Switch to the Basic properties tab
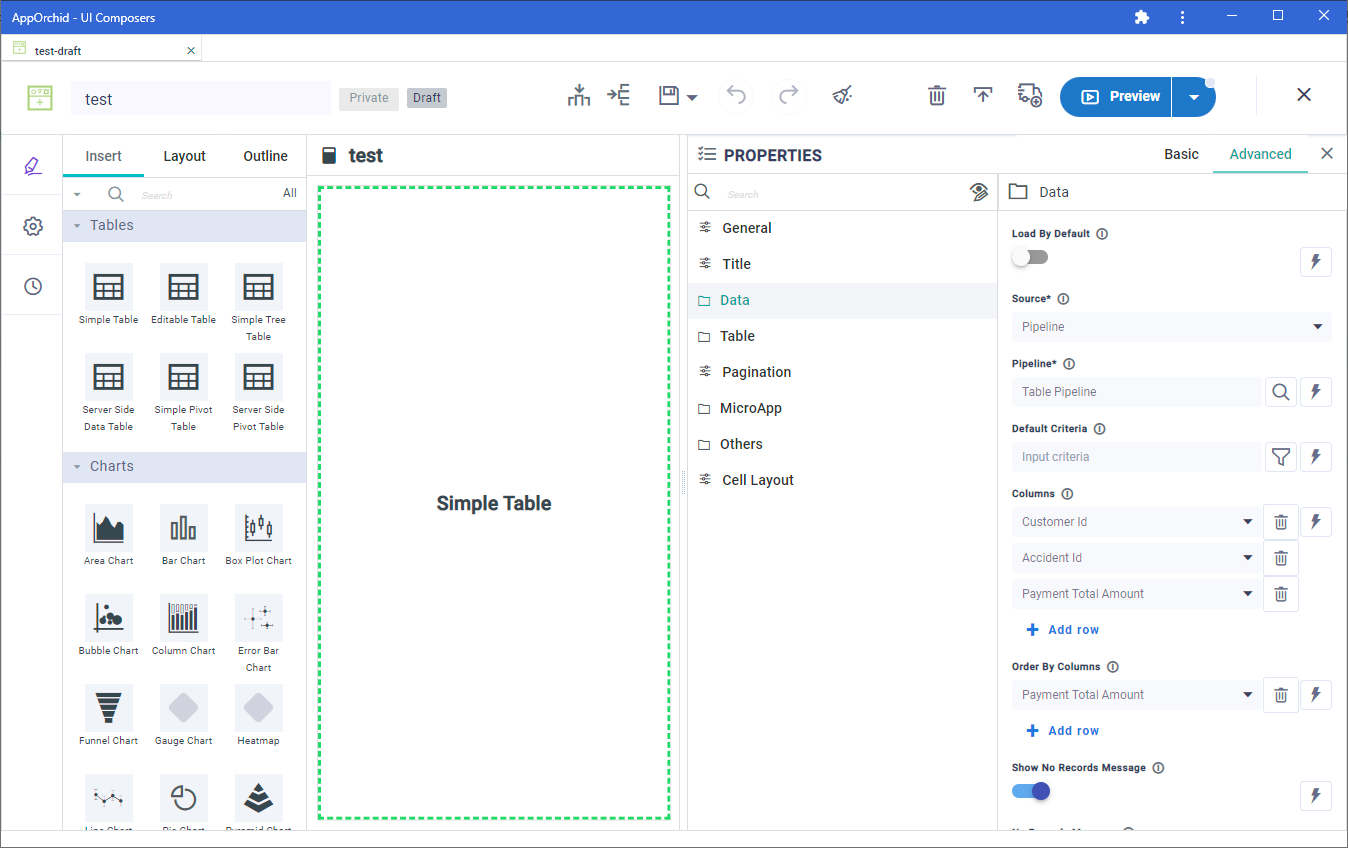1348x848 pixels. click(x=1181, y=154)
